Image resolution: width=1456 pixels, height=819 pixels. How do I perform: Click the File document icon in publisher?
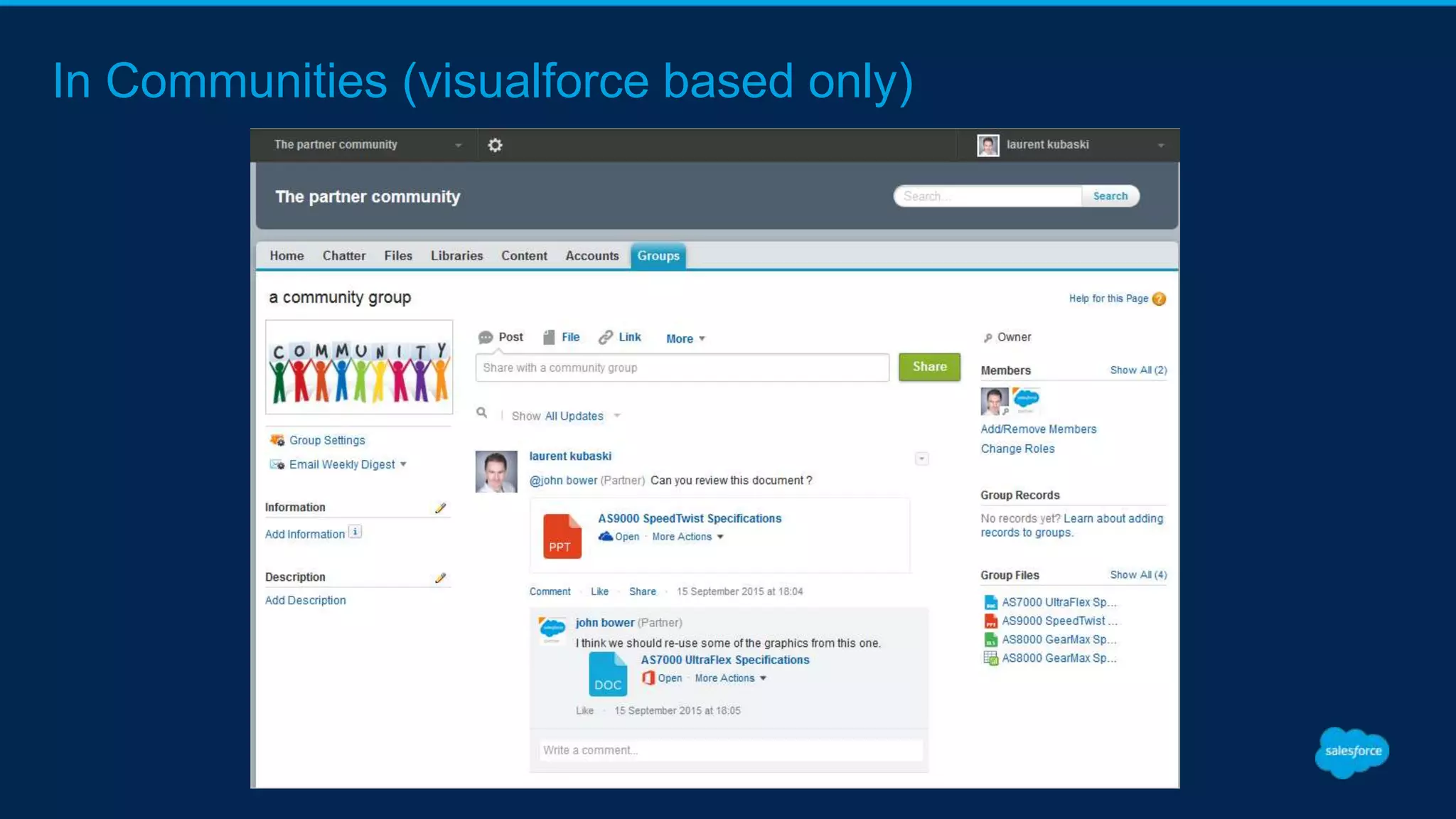[x=549, y=337]
